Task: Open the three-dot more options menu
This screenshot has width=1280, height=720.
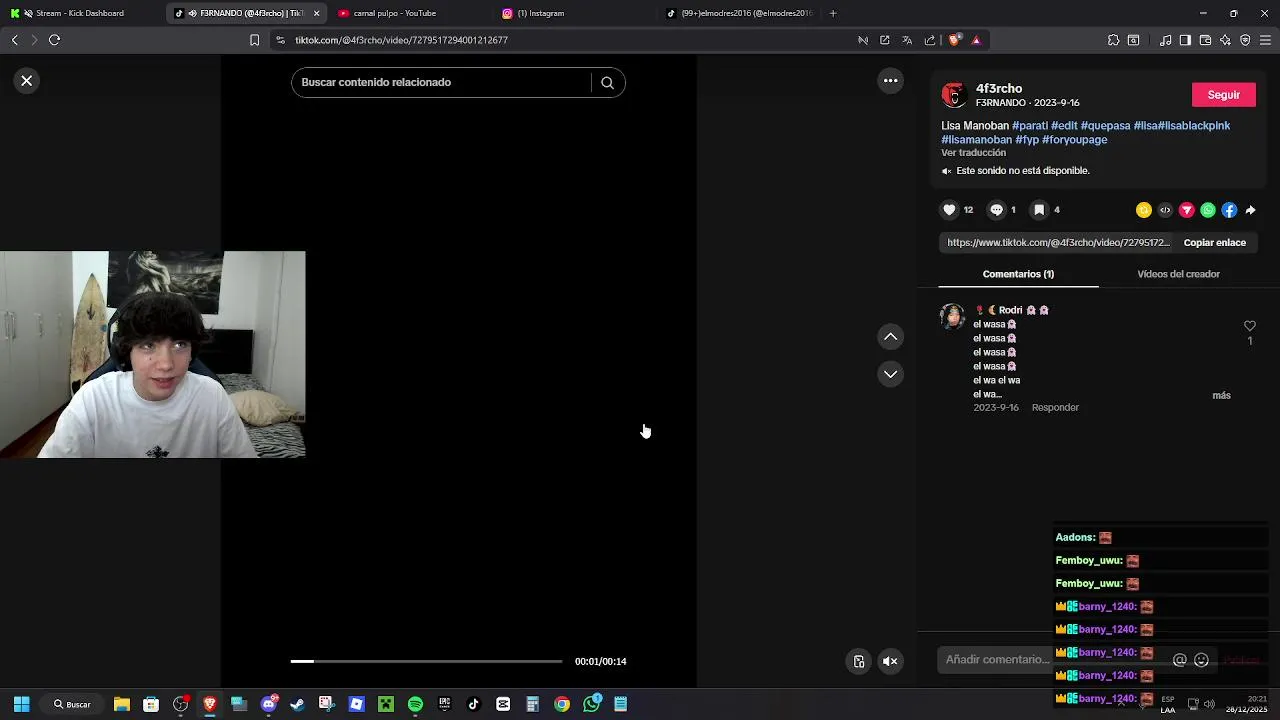Action: click(890, 81)
